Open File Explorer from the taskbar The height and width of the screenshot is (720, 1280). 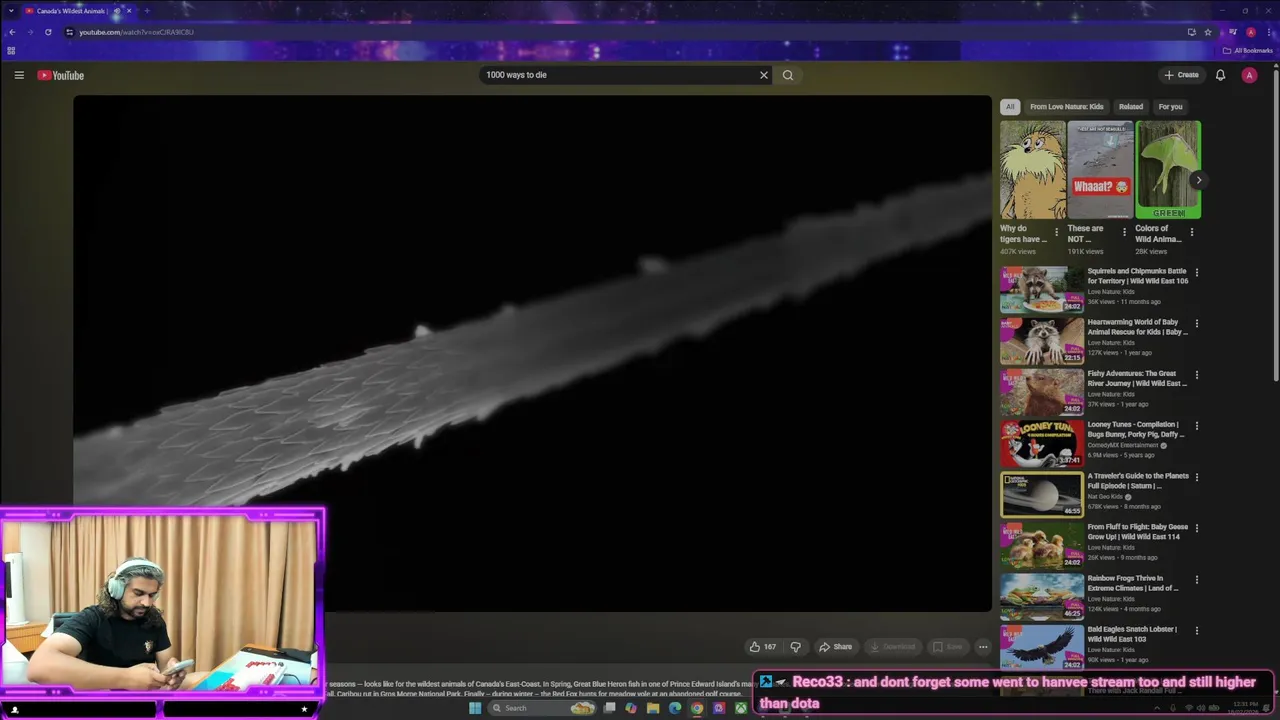(653, 708)
